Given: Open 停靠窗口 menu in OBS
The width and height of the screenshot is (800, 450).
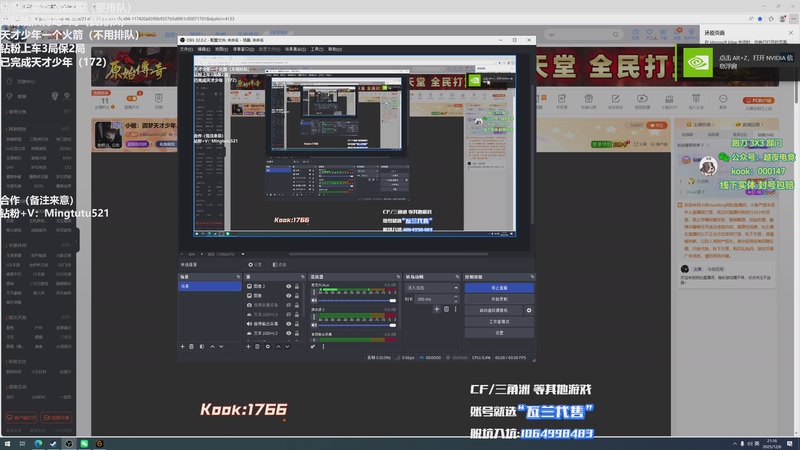Looking at the screenshot, I should pyautogui.click(x=243, y=49).
